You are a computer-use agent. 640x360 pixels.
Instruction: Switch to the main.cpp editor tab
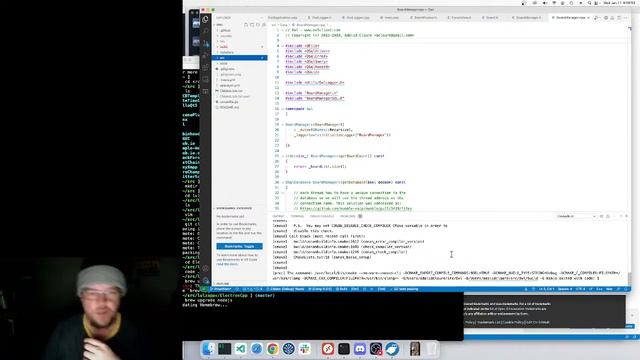pos(389,18)
